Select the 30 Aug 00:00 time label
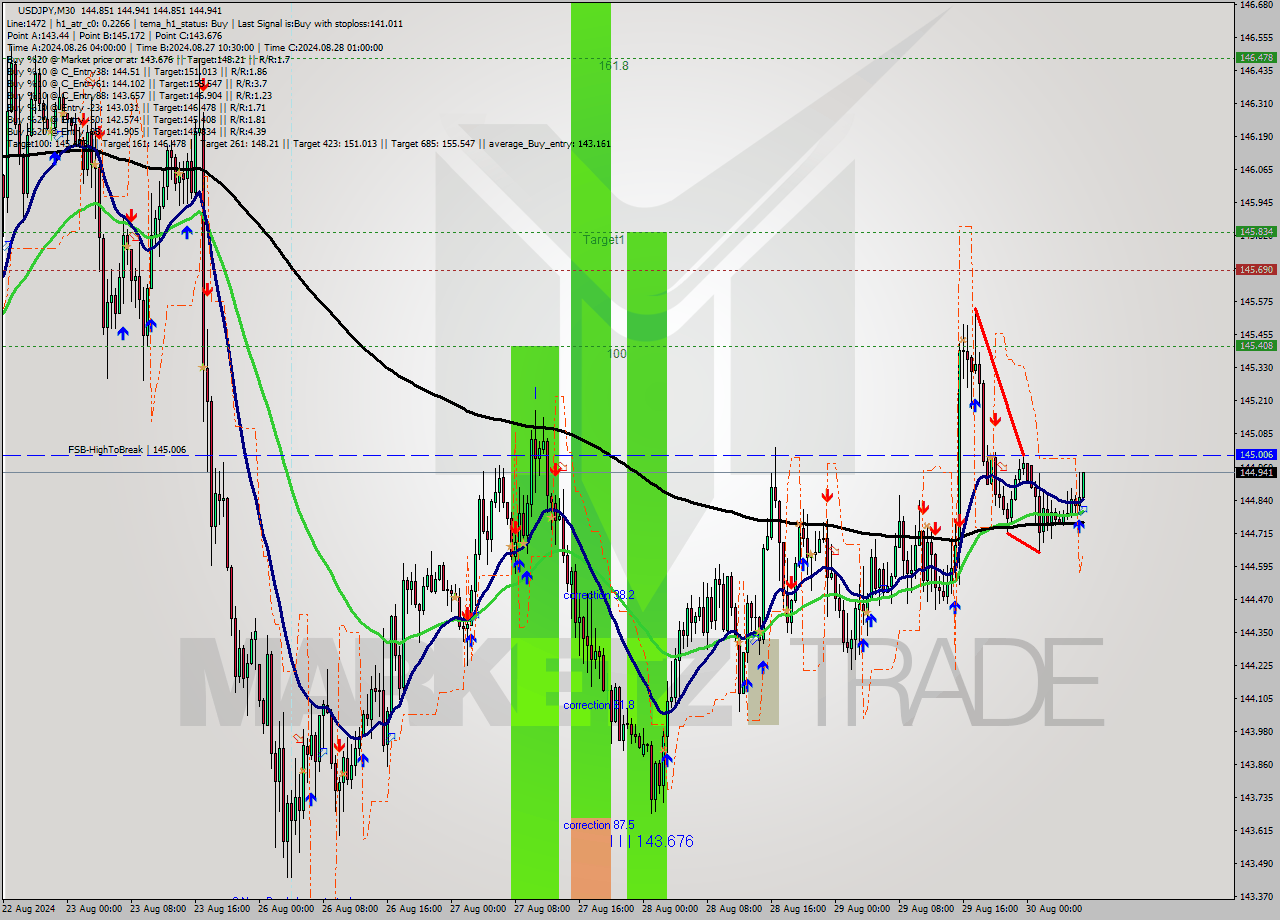The width and height of the screenshot is (1280, 920). [1054, 909]
